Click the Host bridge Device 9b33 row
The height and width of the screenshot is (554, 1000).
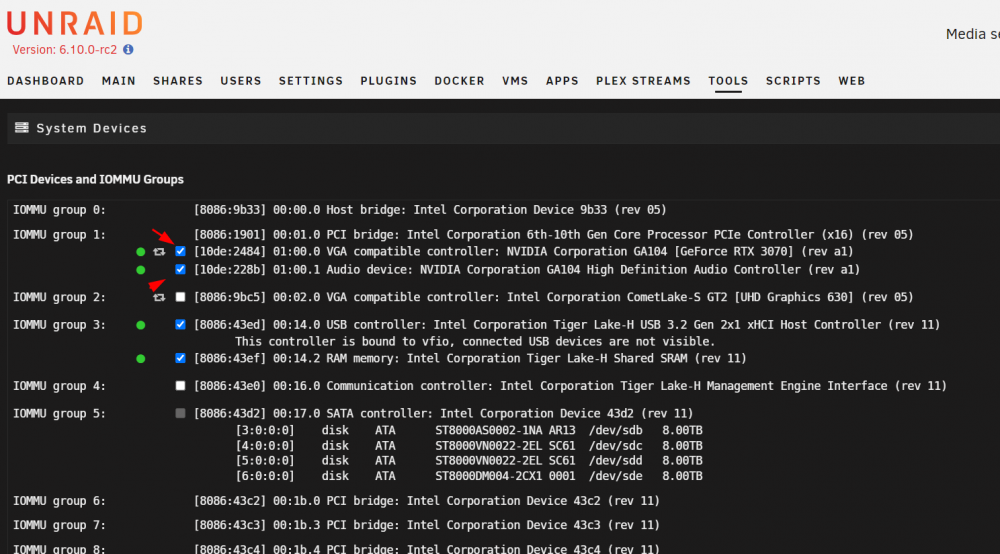pos(430,210)
